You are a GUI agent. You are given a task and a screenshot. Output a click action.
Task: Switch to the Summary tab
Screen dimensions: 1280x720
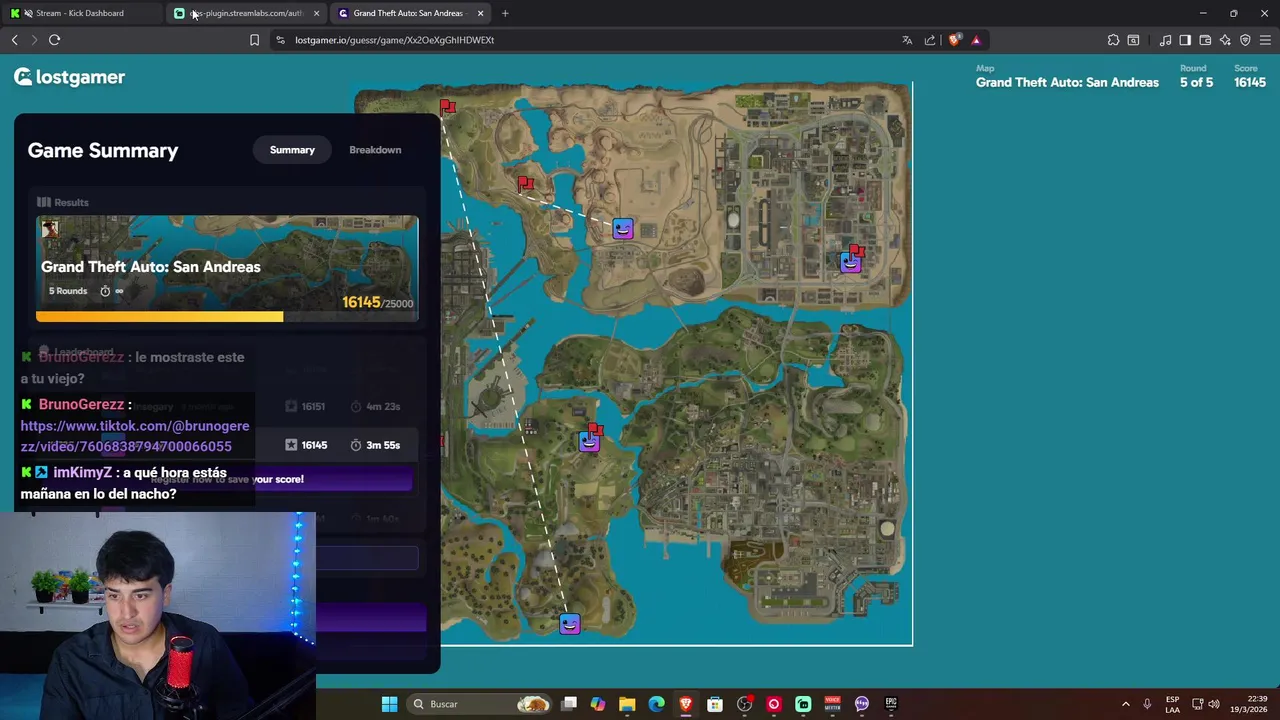tap(292, 150)
